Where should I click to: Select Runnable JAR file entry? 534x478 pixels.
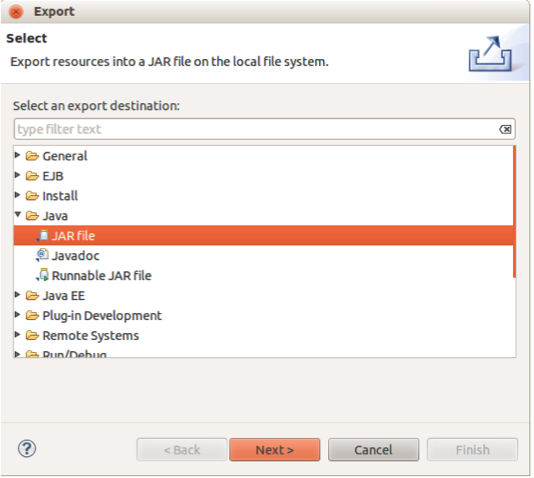pos(101,275)
